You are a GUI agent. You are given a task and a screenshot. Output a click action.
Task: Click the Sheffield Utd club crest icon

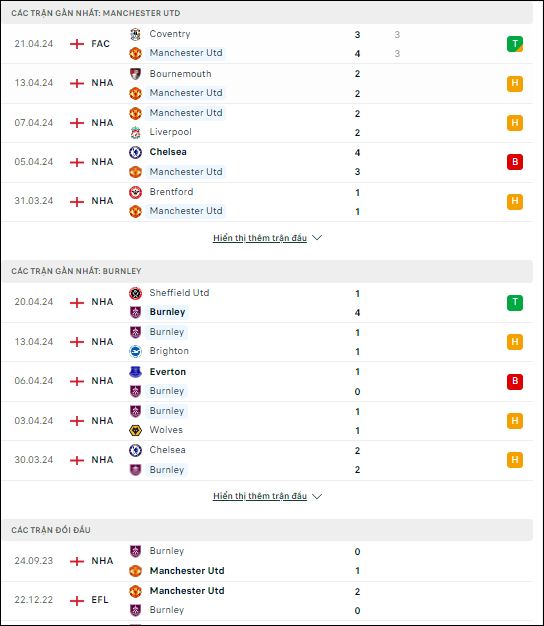135,293
